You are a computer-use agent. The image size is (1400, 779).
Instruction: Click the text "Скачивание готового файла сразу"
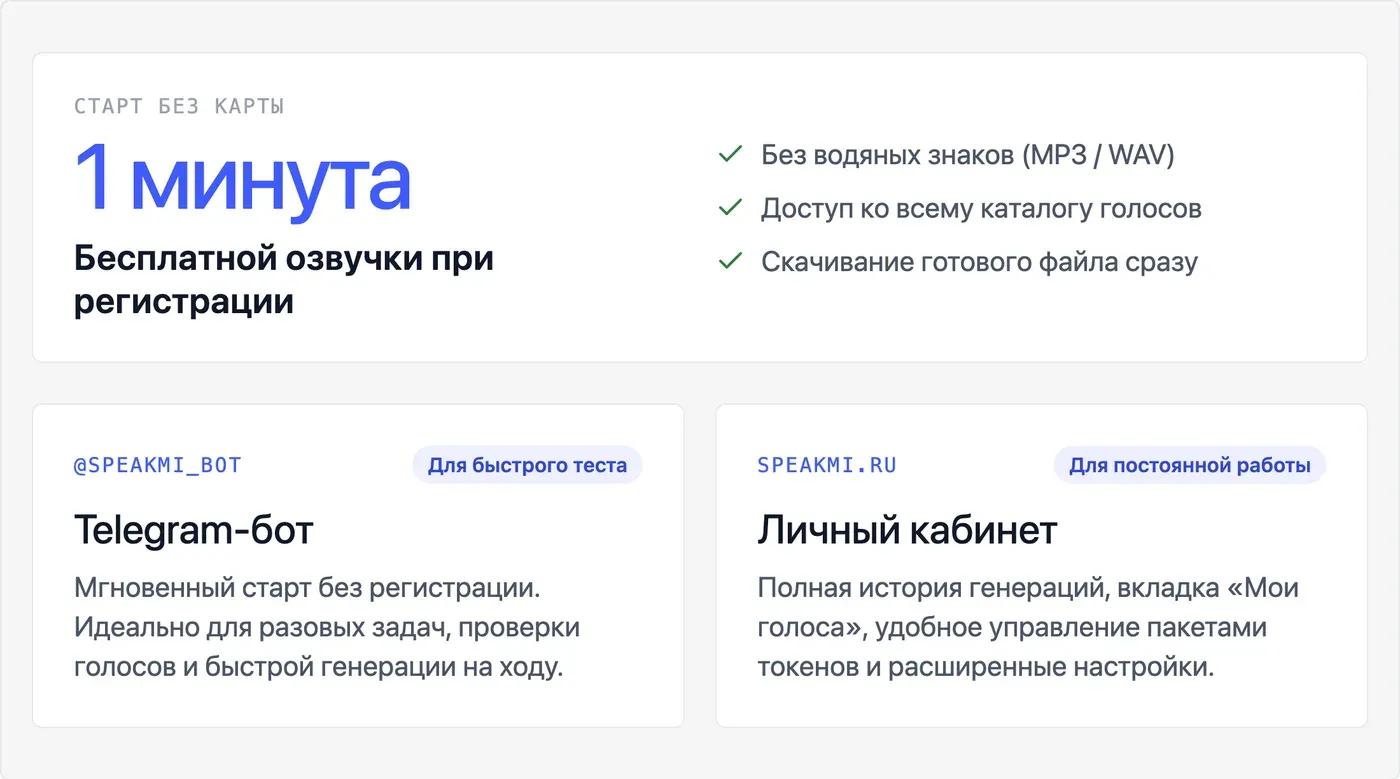979,262
